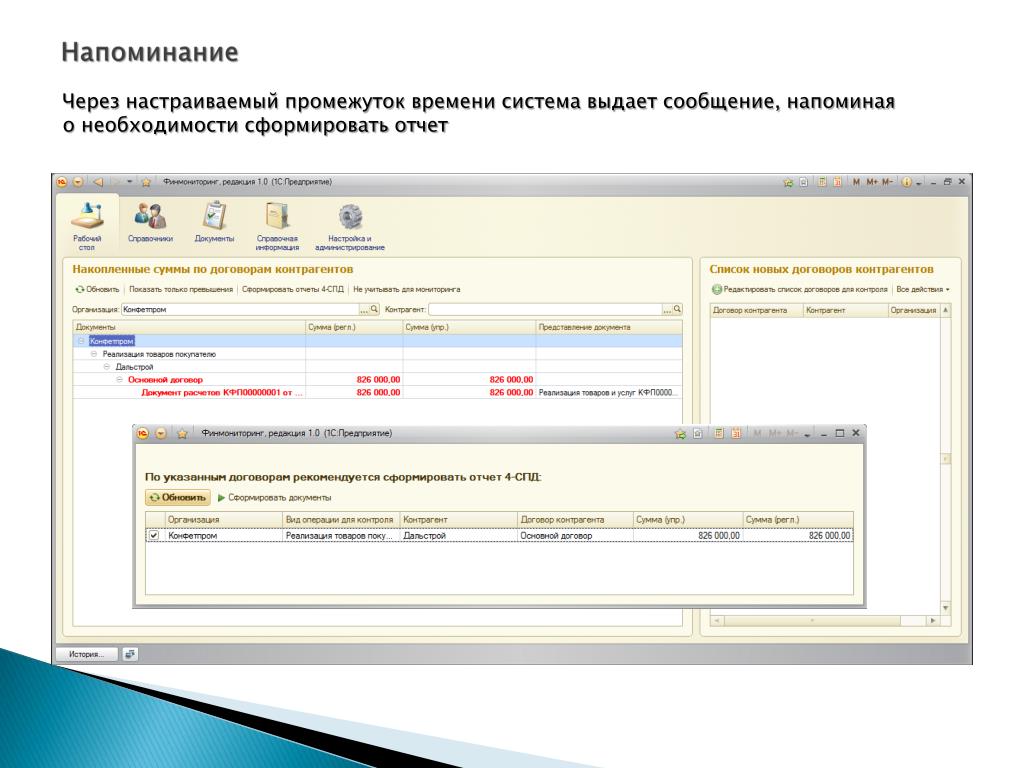This screenshot has width=1024, height=768.
Task: Open selection ellipsis button for Контрагент field
Action: click(667, 310)
